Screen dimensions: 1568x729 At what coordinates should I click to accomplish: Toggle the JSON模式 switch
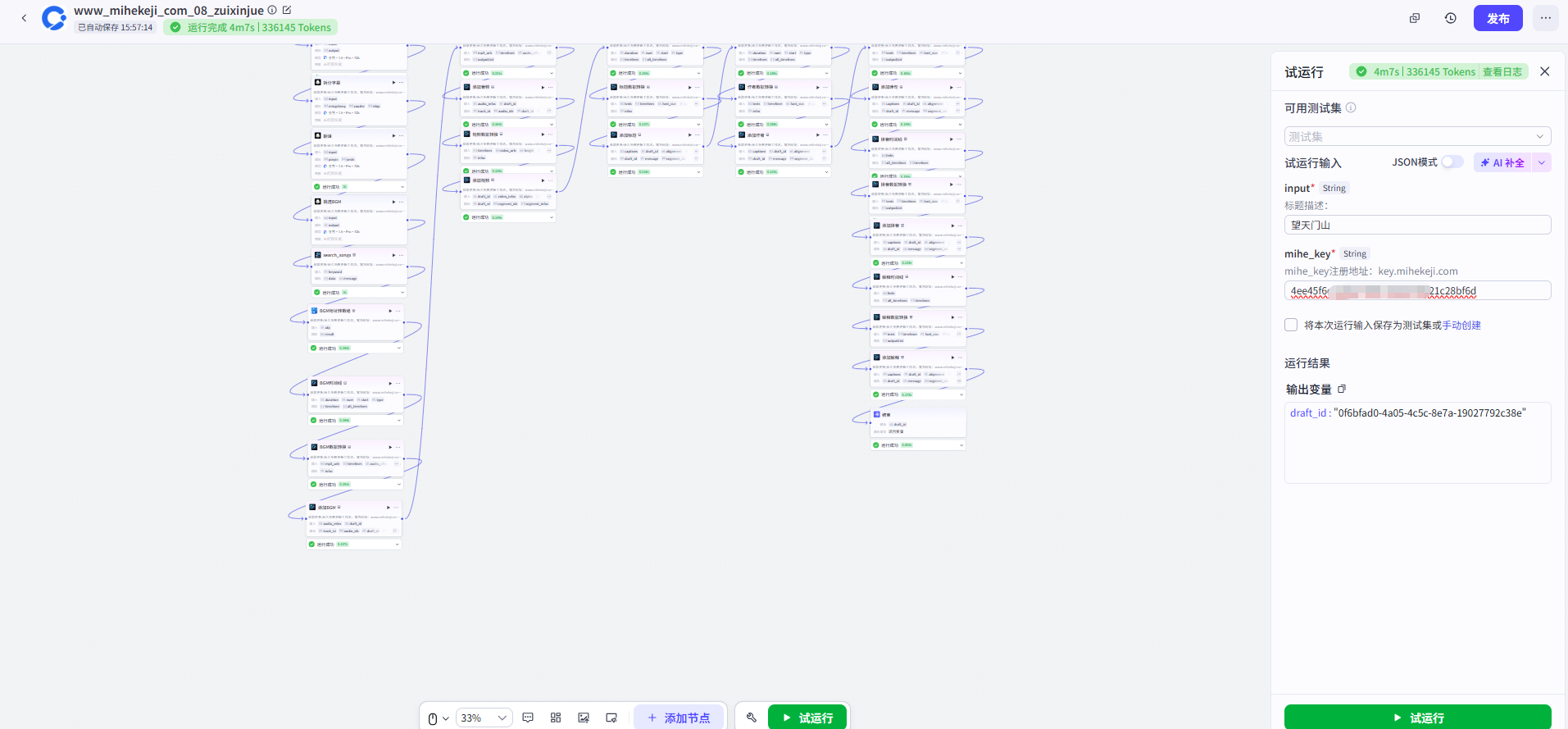click(x=1452, y=162)
